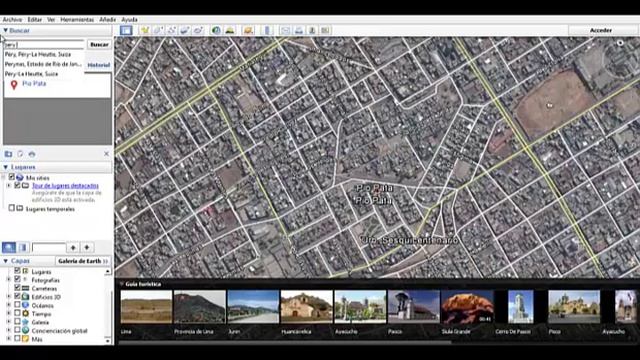Uncheck the Mis sitios checkbox
640x360 pixels.
tap(12, 177)
